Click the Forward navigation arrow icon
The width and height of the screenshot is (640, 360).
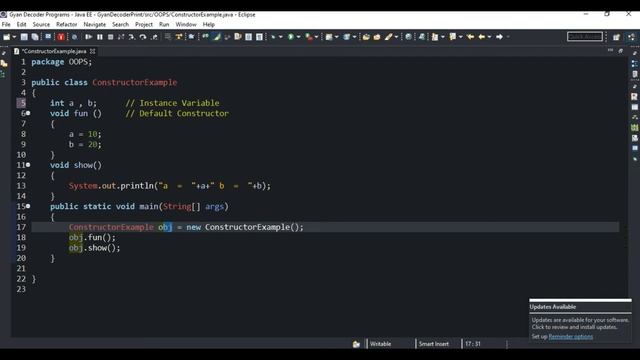499,37
